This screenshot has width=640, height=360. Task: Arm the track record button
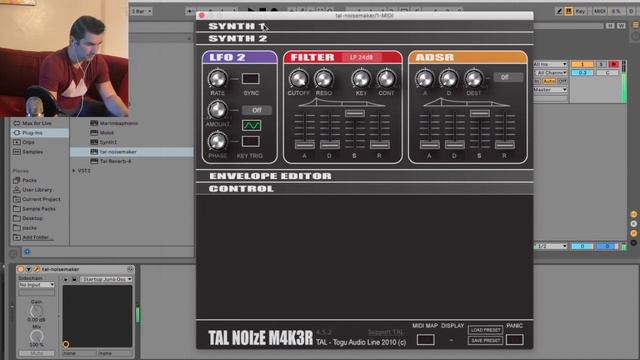point(613,64)
